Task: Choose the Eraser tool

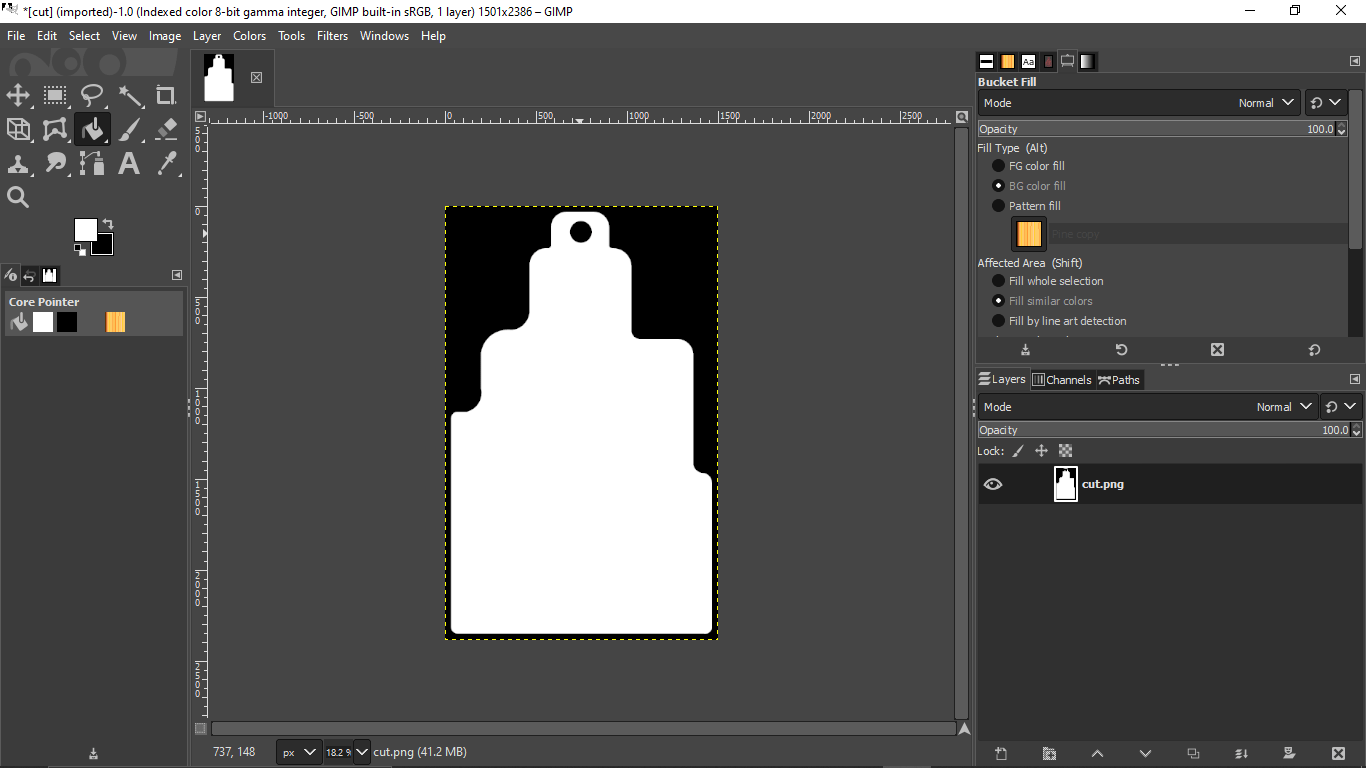Action: [x=166, y=129]
